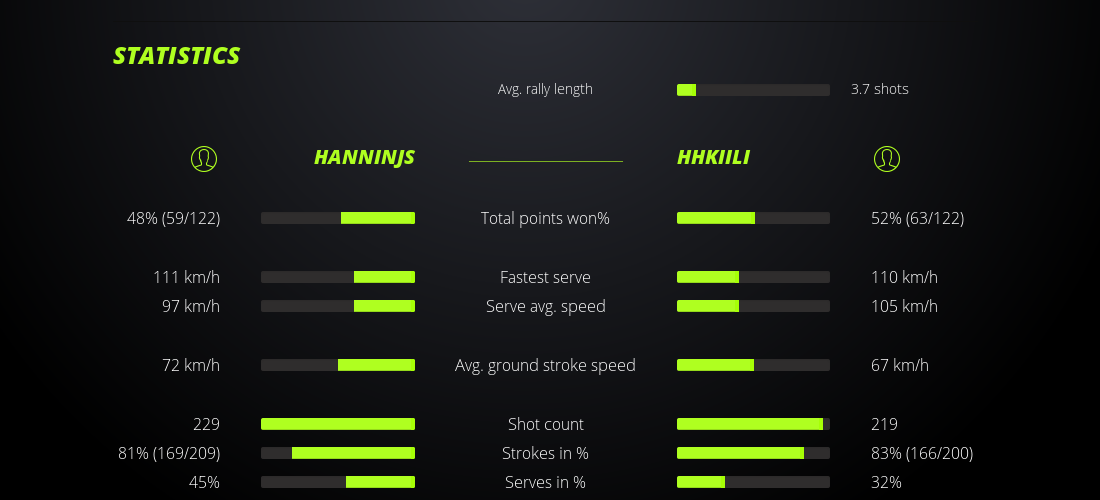
Task: Click the Shot count label
Action: click(x=545, y=424)
